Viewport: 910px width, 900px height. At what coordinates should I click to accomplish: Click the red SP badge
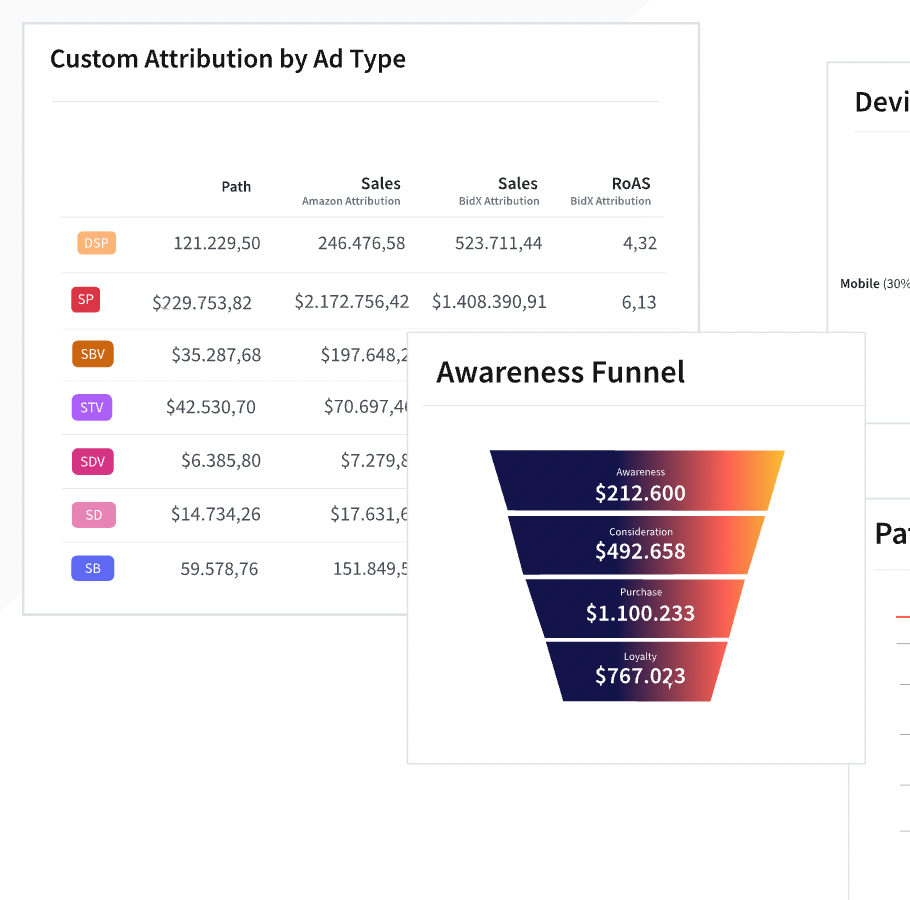tap(85, 299)
